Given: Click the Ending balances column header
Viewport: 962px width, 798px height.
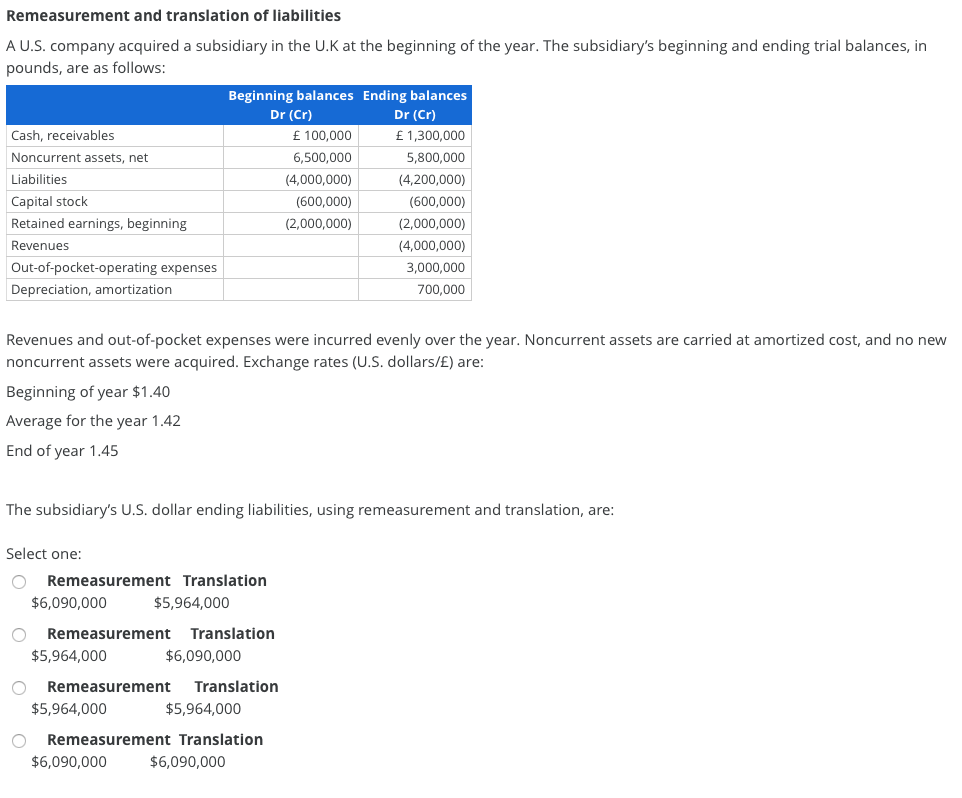Looking at the screenshot, I should (414, 95).
